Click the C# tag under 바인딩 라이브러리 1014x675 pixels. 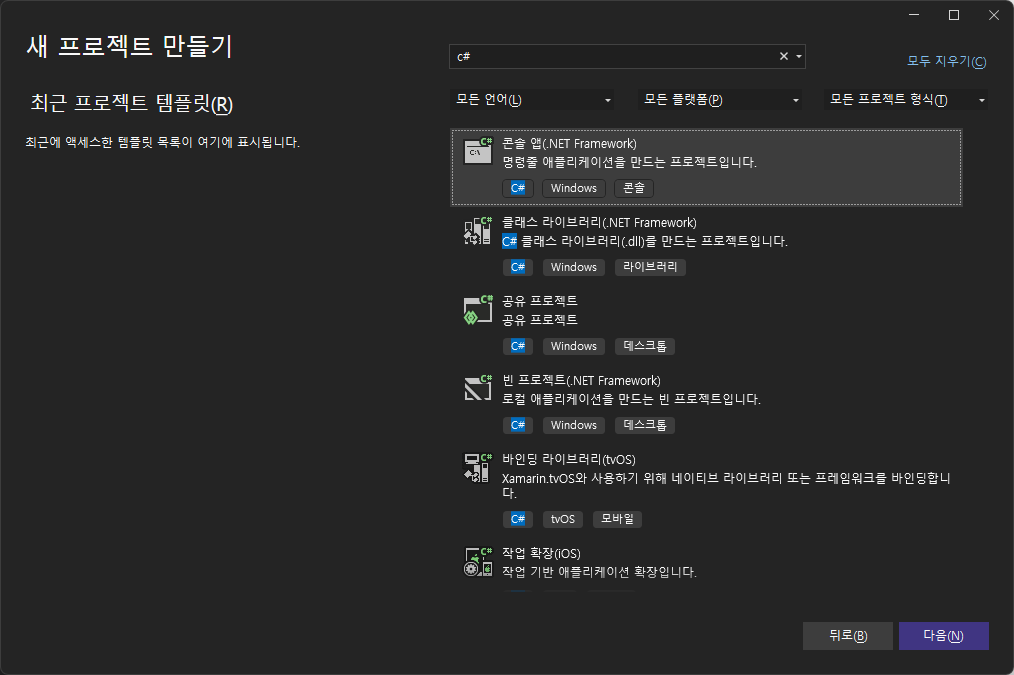518,519
